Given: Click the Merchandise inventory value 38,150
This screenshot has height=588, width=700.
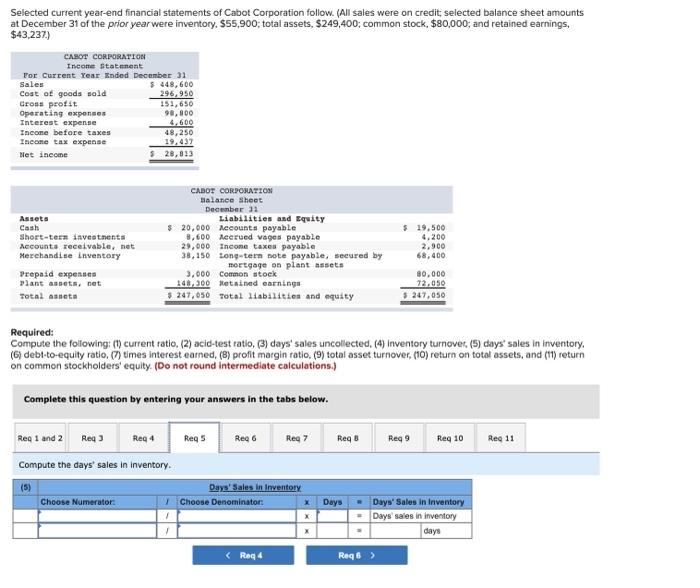Looking at the screenshot, I should (196, 255).
